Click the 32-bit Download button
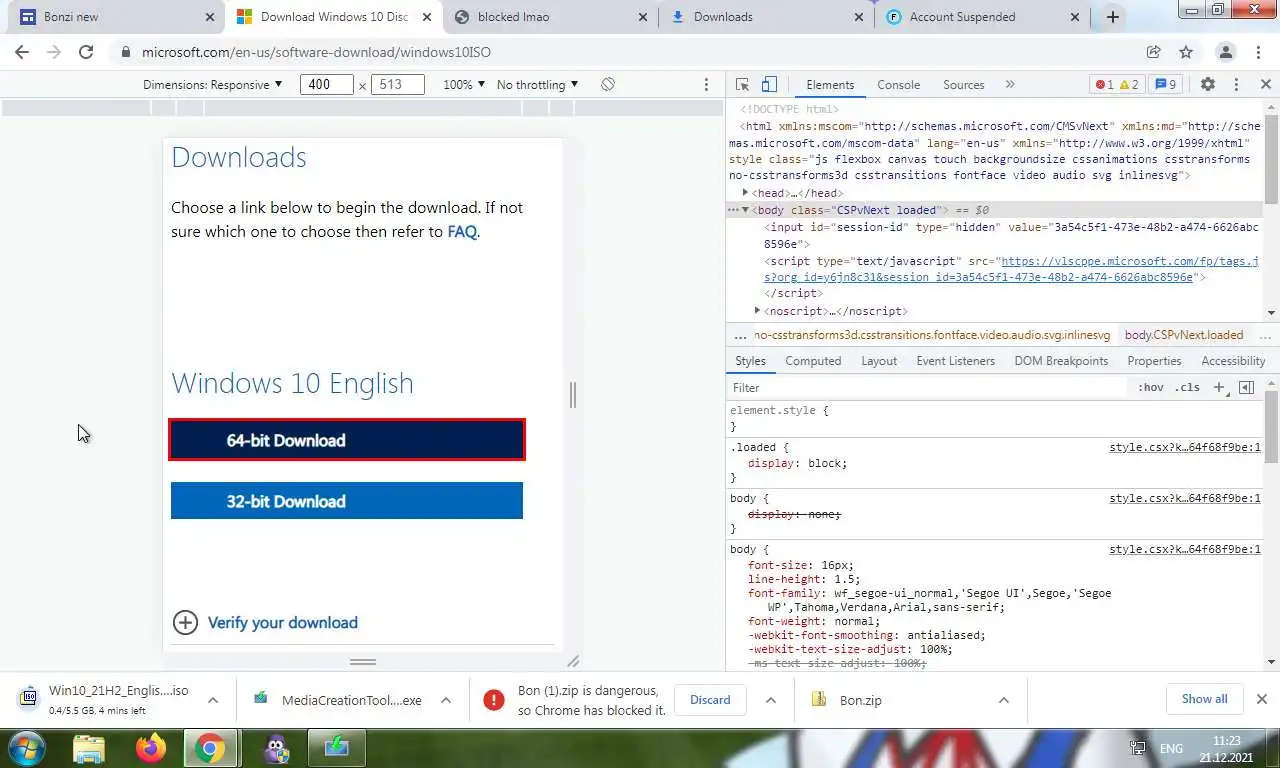The width and height of the screenshot is (1280, 768). click(347, 501)
